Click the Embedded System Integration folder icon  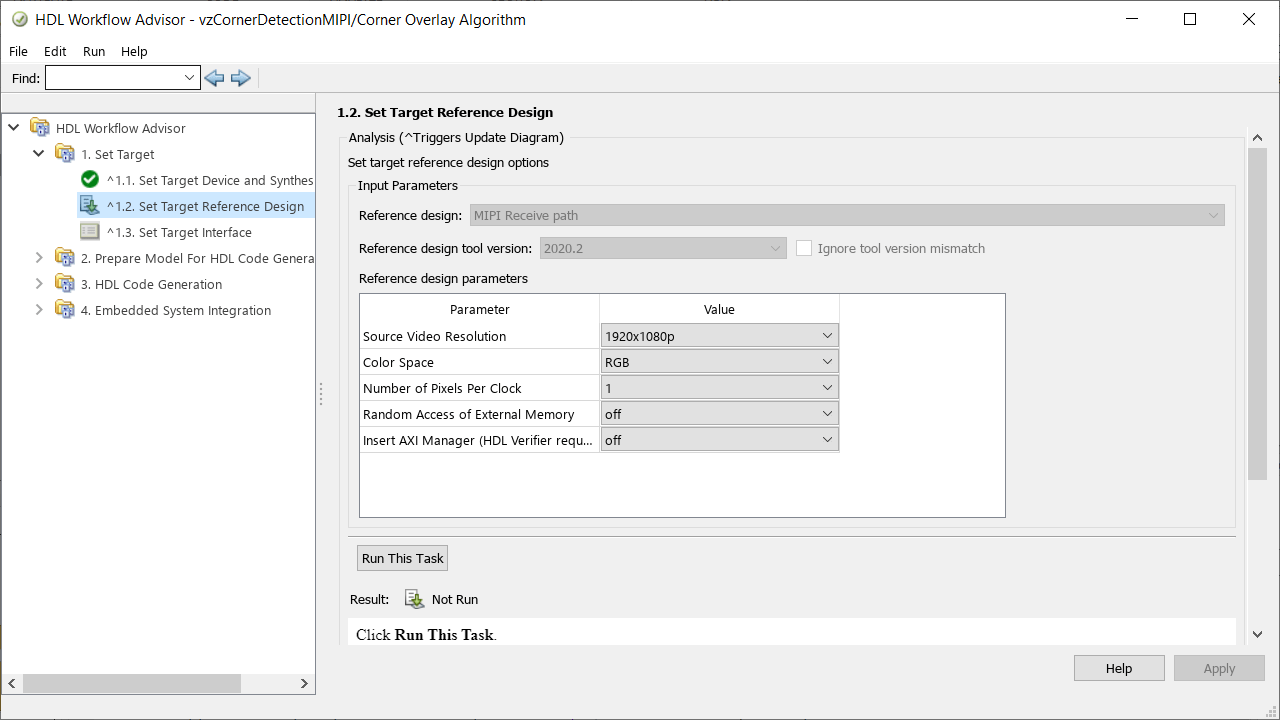(x=65, y=310)
